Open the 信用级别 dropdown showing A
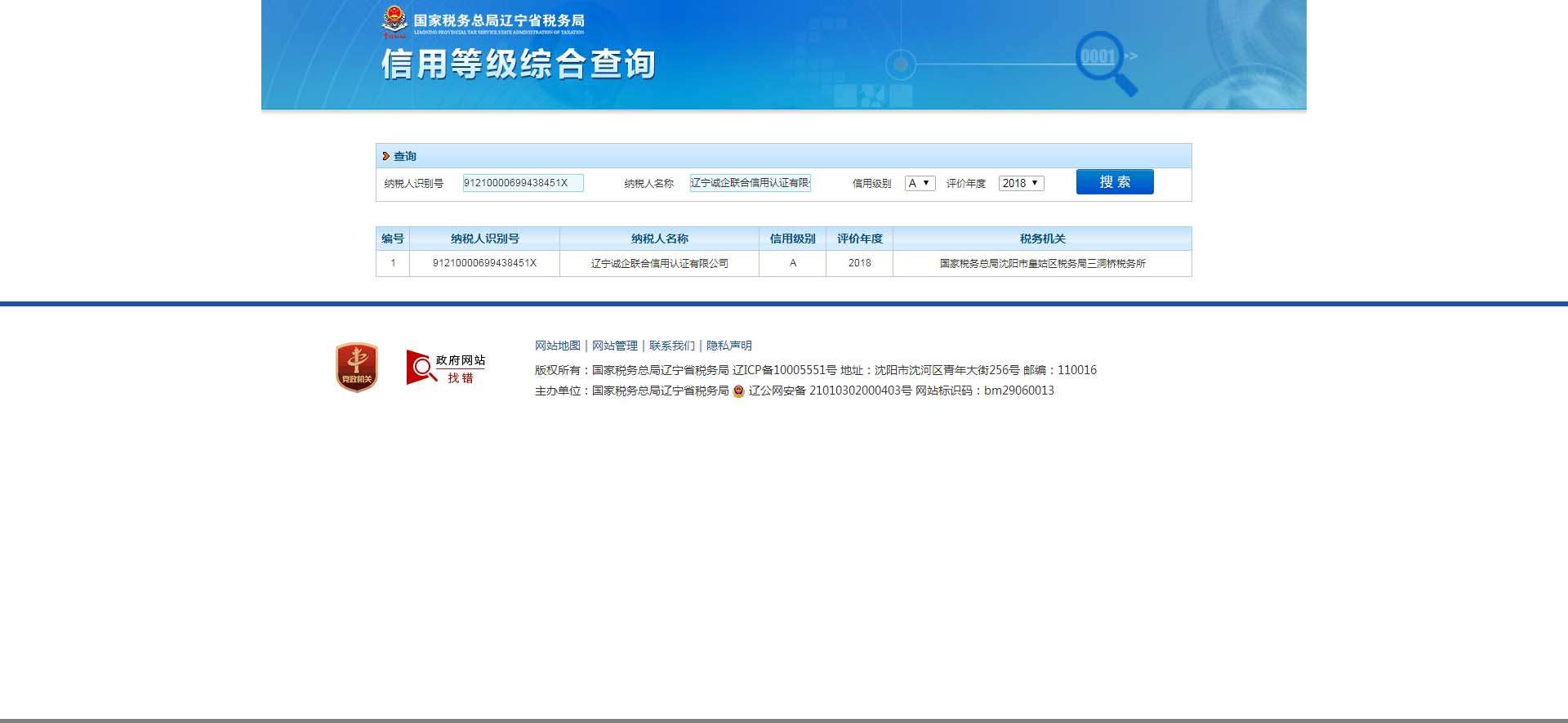Viewport: 1568px width, 723px height. [920, 183]
